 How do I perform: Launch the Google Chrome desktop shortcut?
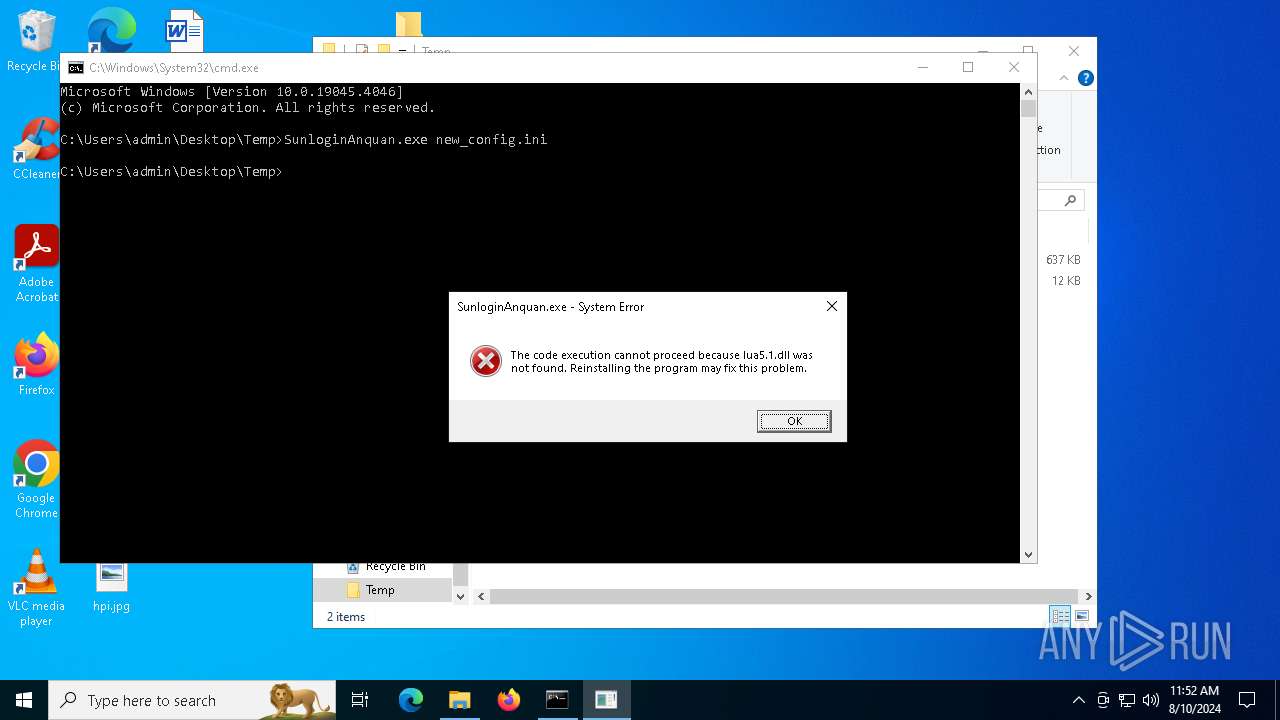click(36, 480)
